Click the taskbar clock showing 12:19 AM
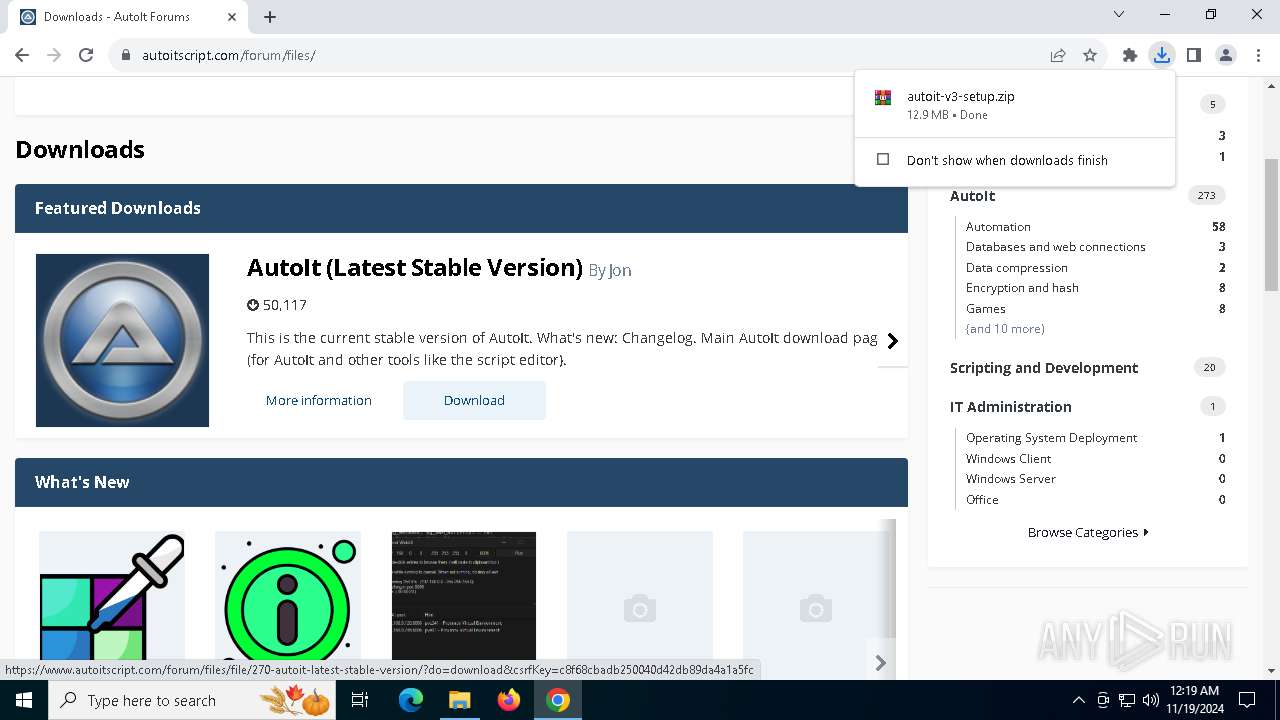This screenshot has height=720, width=1280. (x=1193, y=700)
